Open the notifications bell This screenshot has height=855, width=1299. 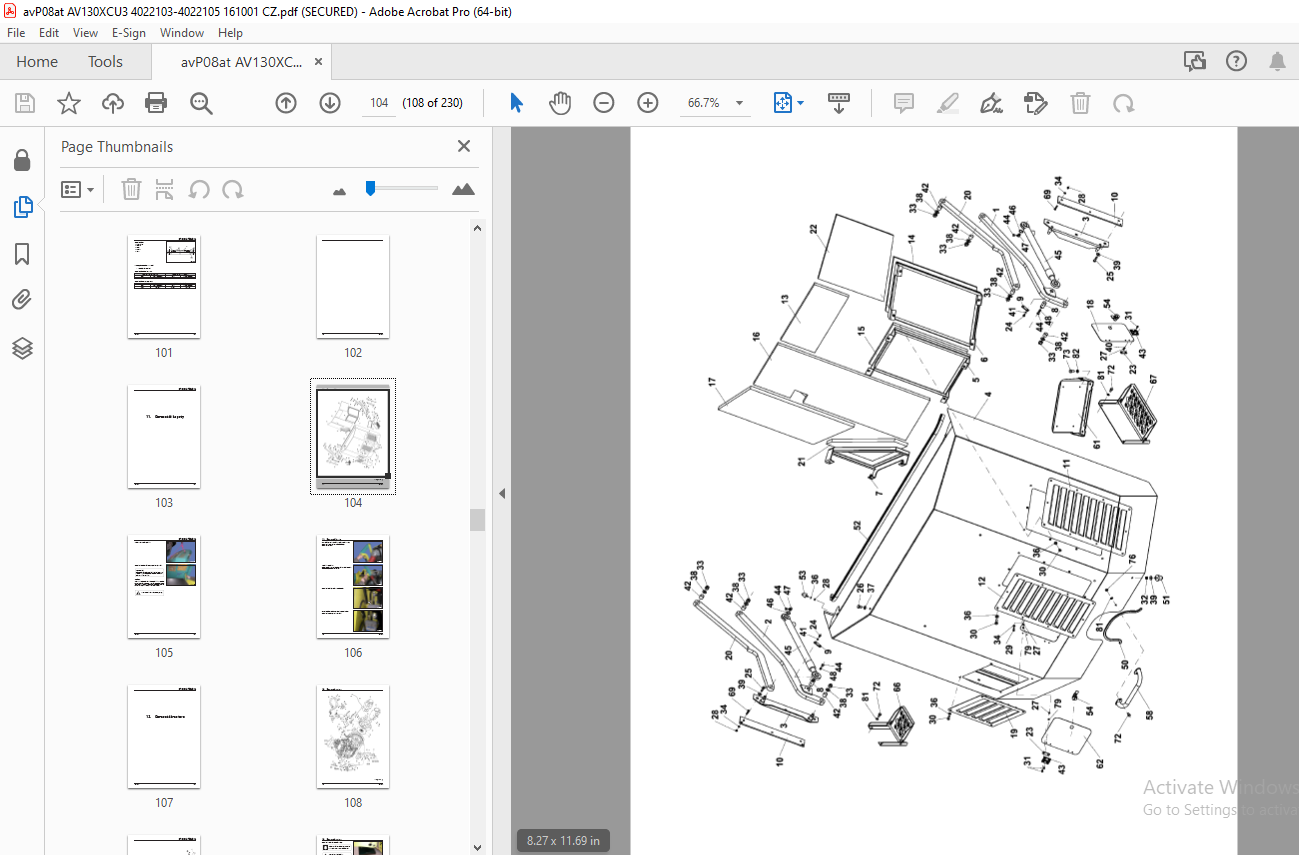pyautogui.click(x=1277, y=61)
